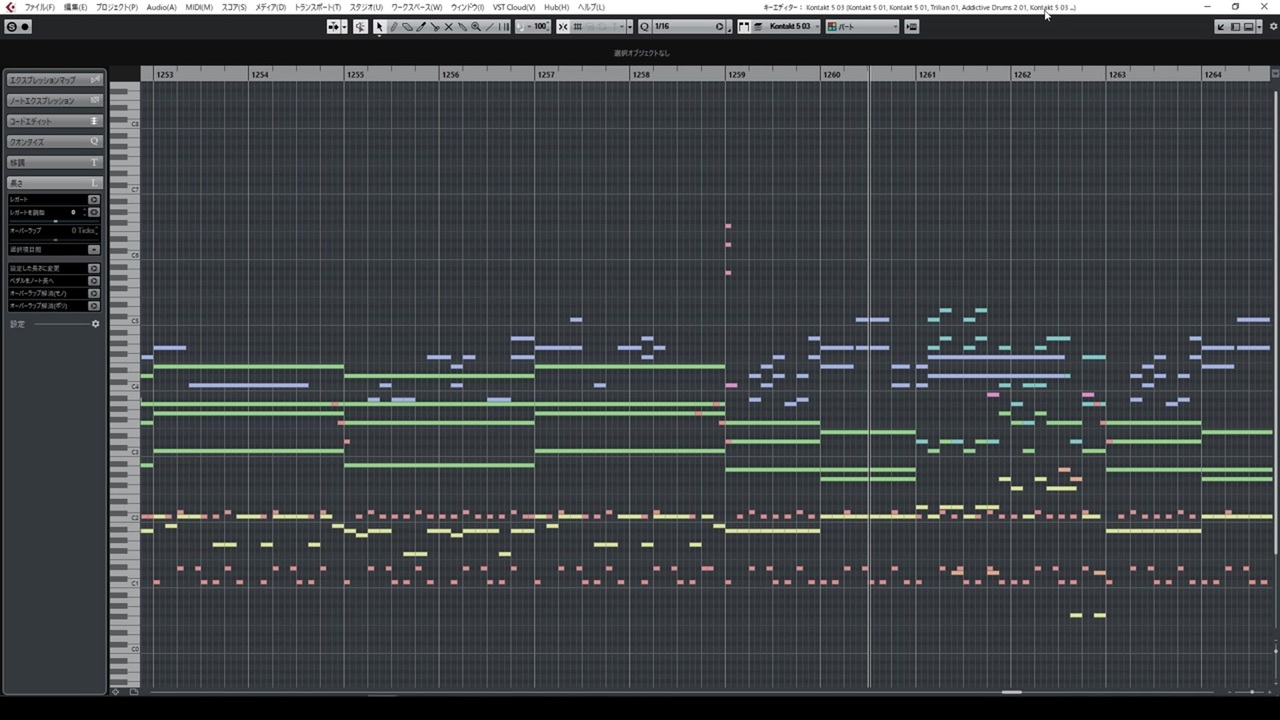Select the Zoom magnifier tool

point(476,27)
